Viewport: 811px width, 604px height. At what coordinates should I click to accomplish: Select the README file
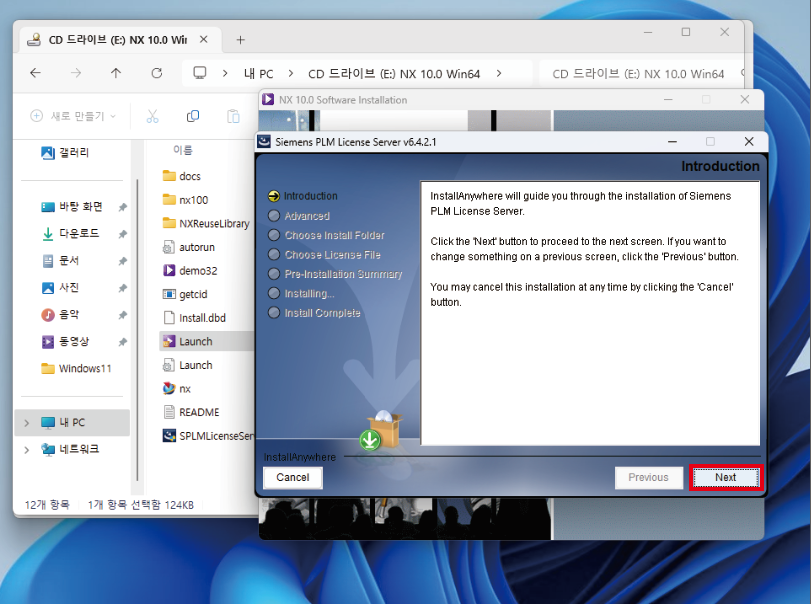pos(191,412)
